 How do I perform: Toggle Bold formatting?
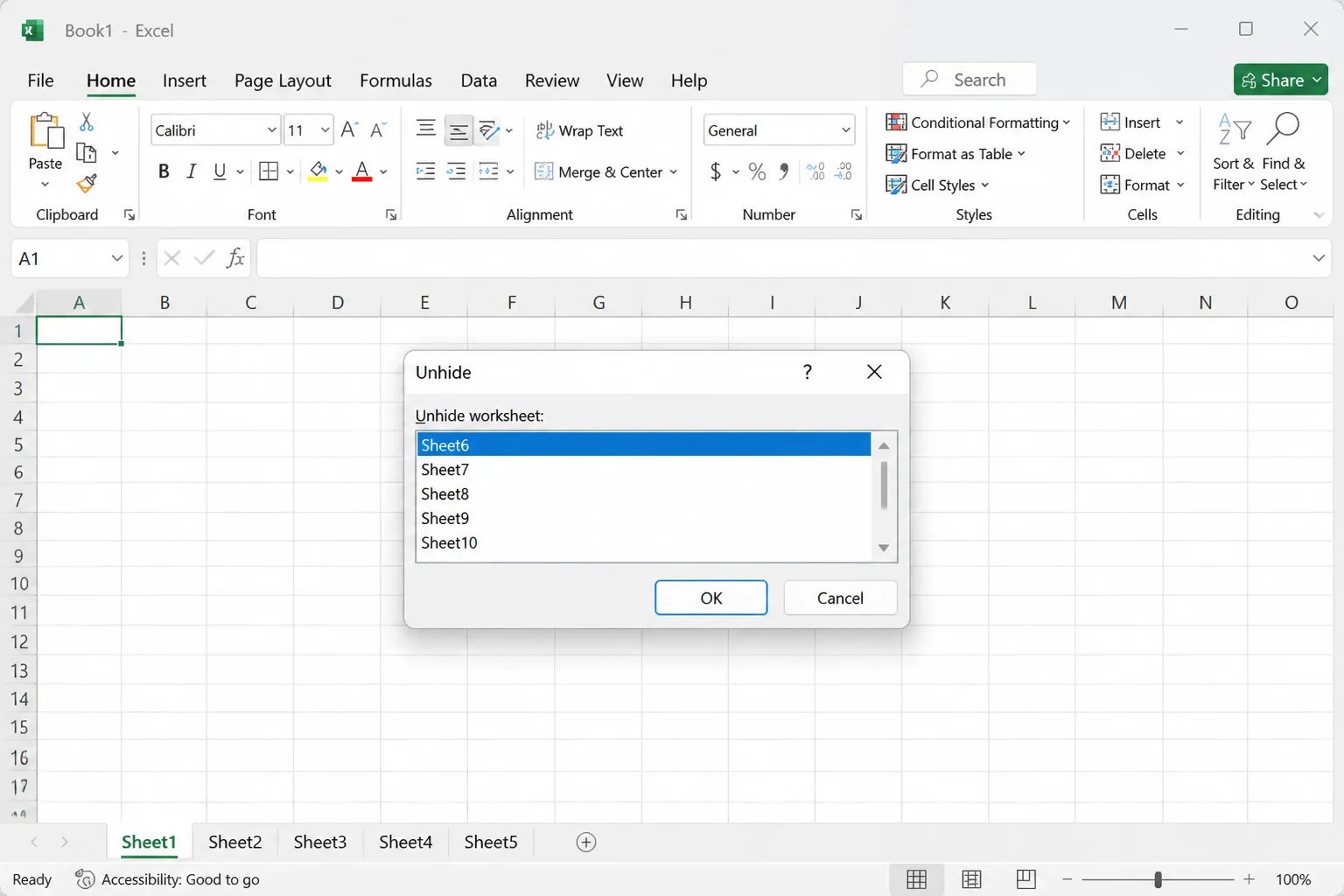[164, 171]
